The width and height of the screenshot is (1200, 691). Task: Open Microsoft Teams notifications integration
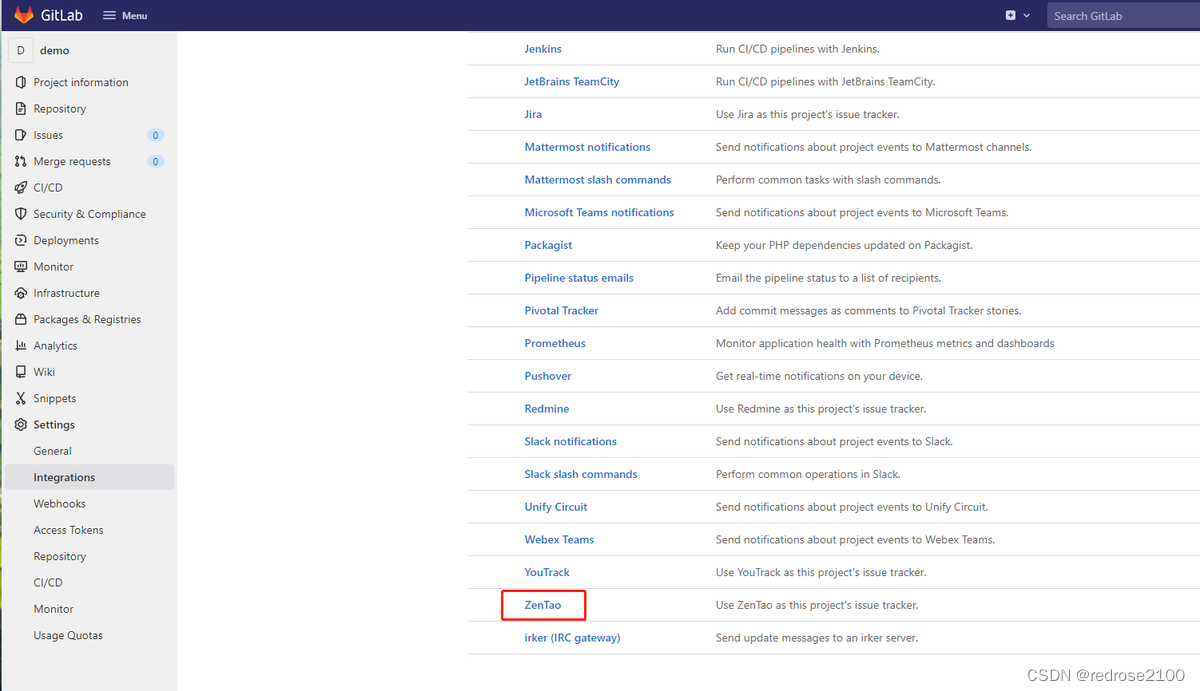[599, 212]
